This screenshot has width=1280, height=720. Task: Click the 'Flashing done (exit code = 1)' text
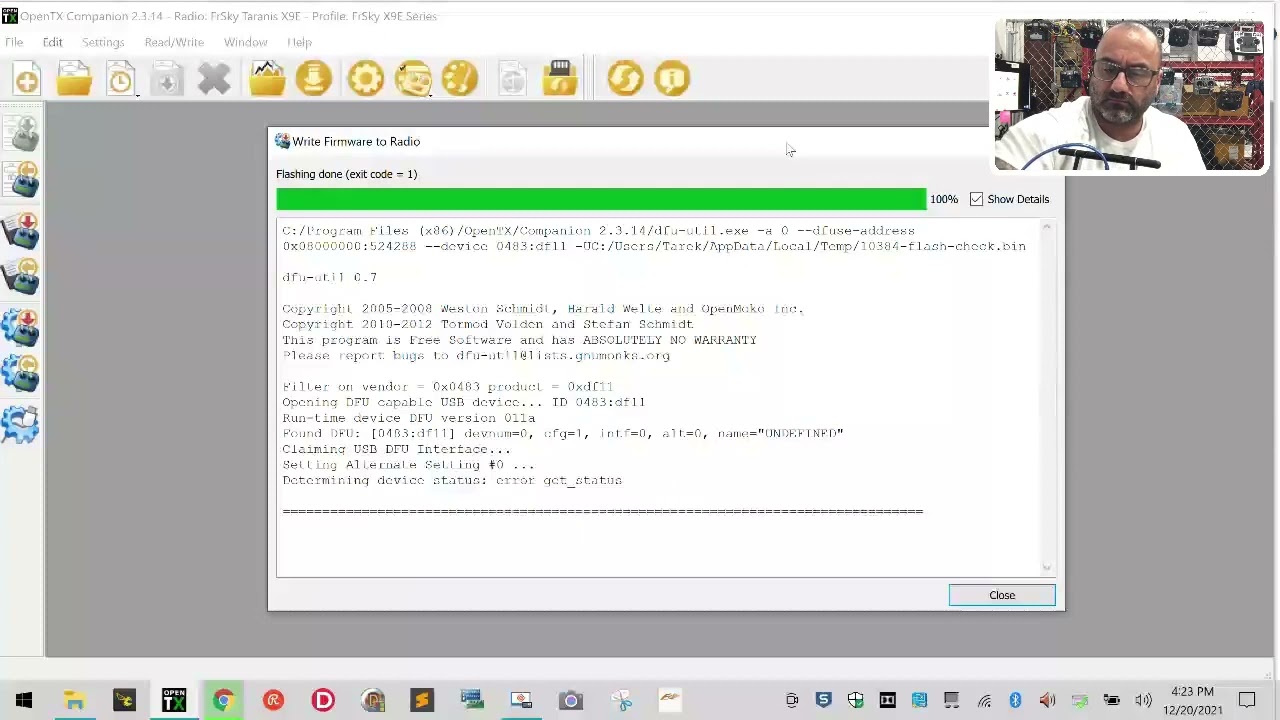click(346, 174)
